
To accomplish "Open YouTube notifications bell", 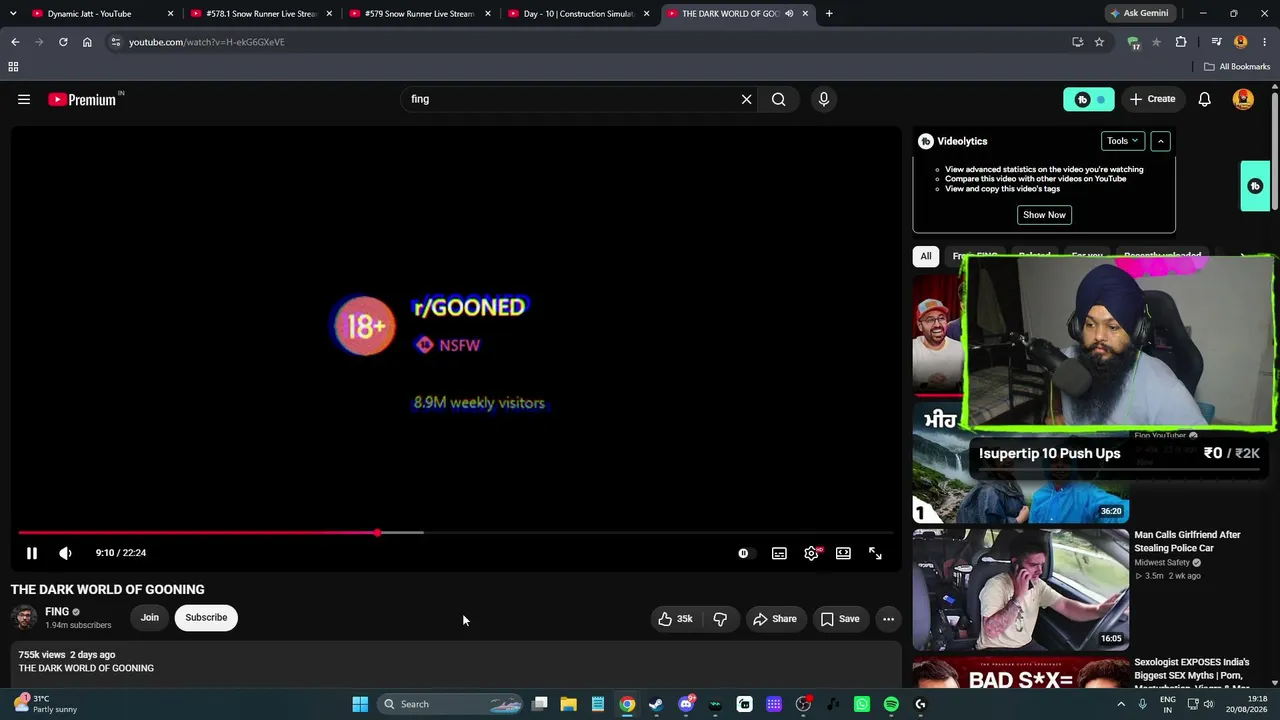I will click(1205, 99).
